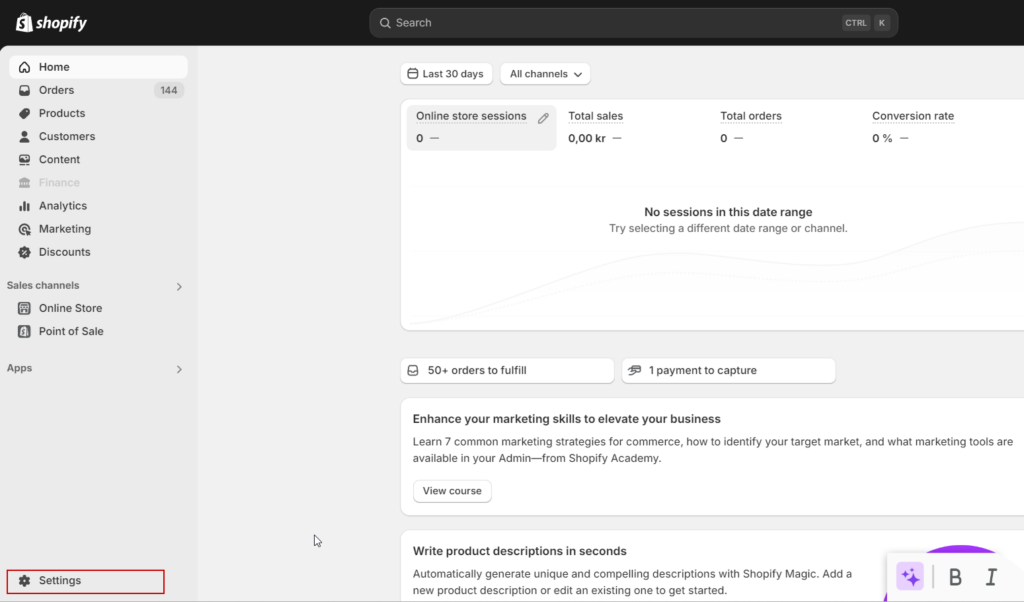The image size is (1024, 602).
Task: Click the Shopify logo
Action: [51, 23]
